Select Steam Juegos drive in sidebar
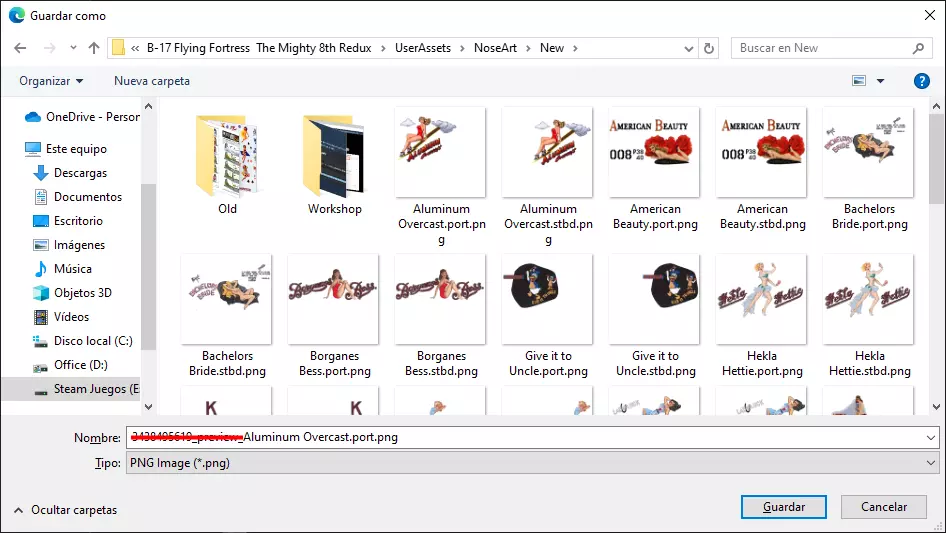The image size is (946, 533). tap(71, 389)
